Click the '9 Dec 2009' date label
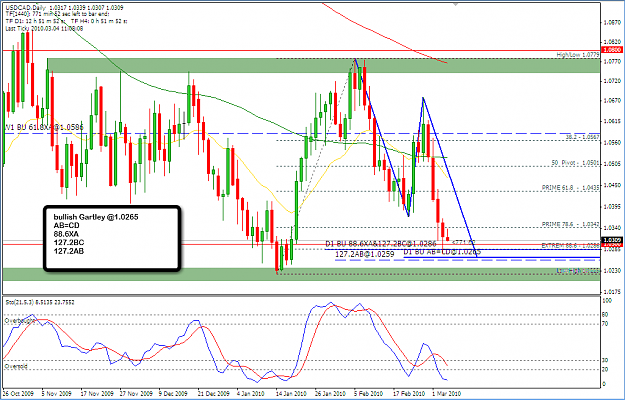Image resolution: width=625 pixels, height=400 pixels. tap(173, 393)
